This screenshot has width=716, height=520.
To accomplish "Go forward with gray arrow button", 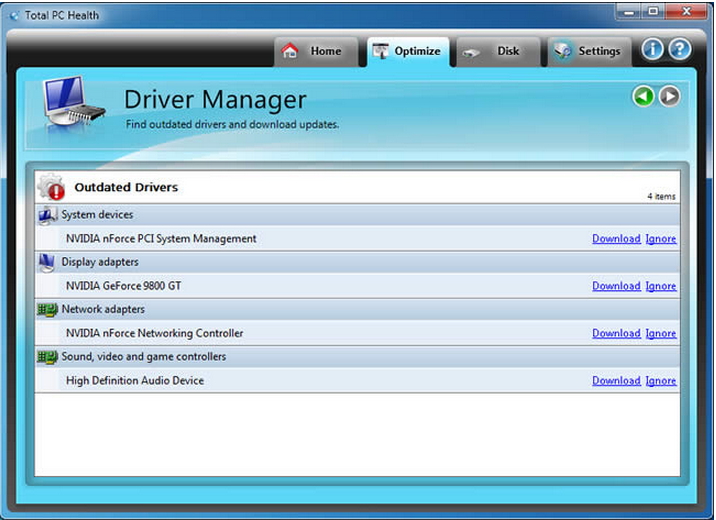I will tap(670, 96).
